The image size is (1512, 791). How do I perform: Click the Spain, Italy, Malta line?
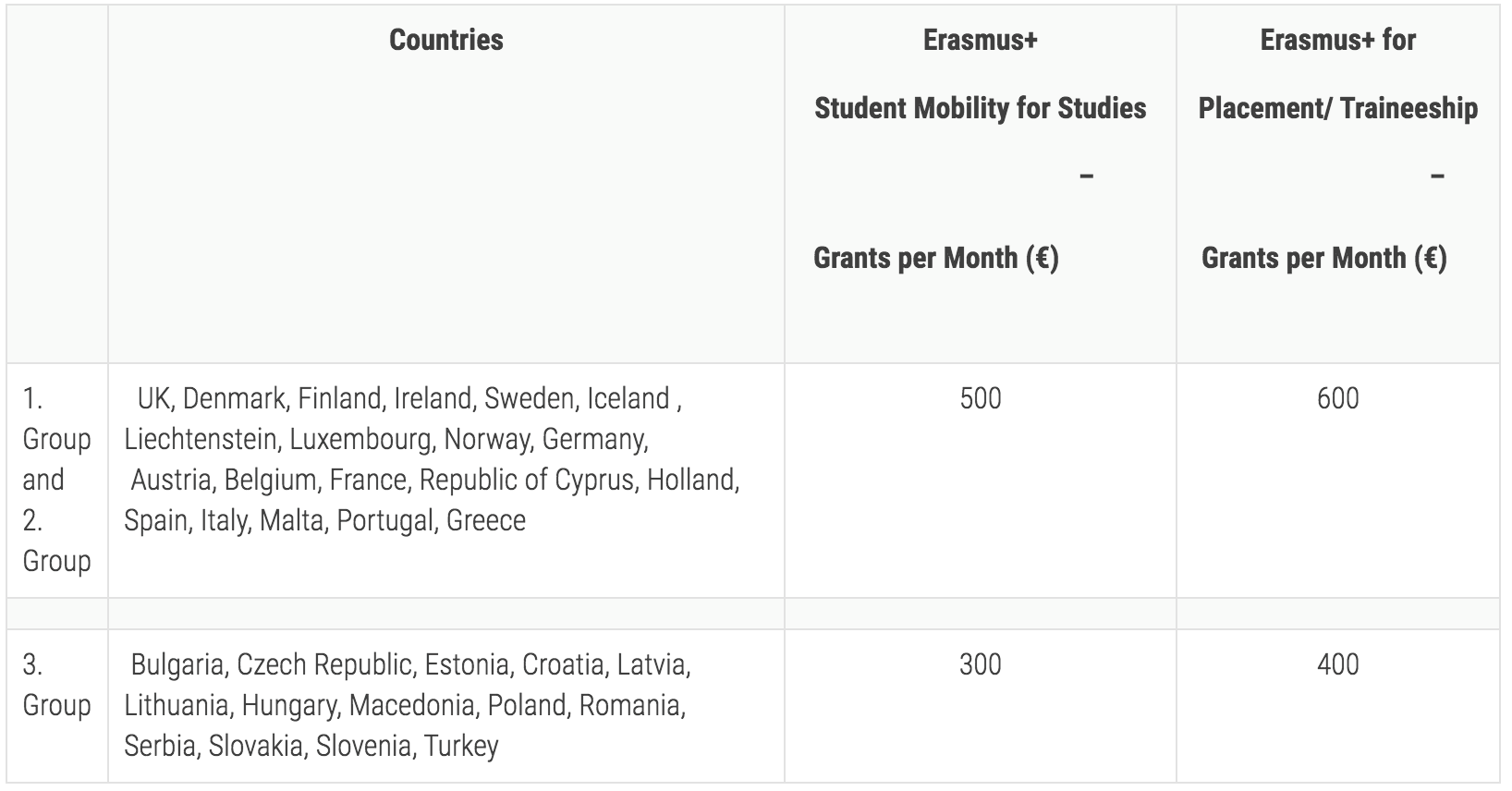click(x=324, y=520)
